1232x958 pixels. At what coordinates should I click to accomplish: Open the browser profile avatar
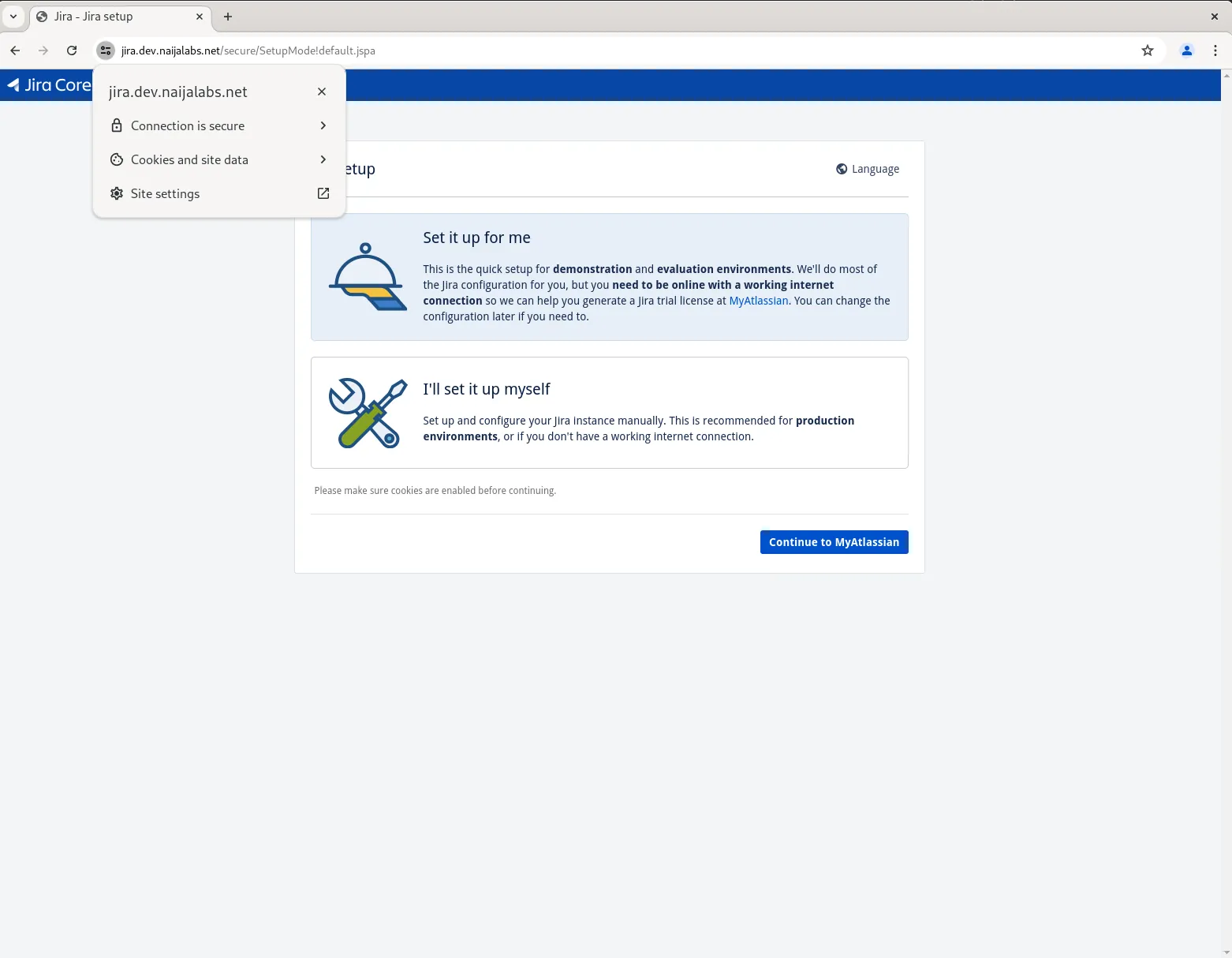point(1186,51)
